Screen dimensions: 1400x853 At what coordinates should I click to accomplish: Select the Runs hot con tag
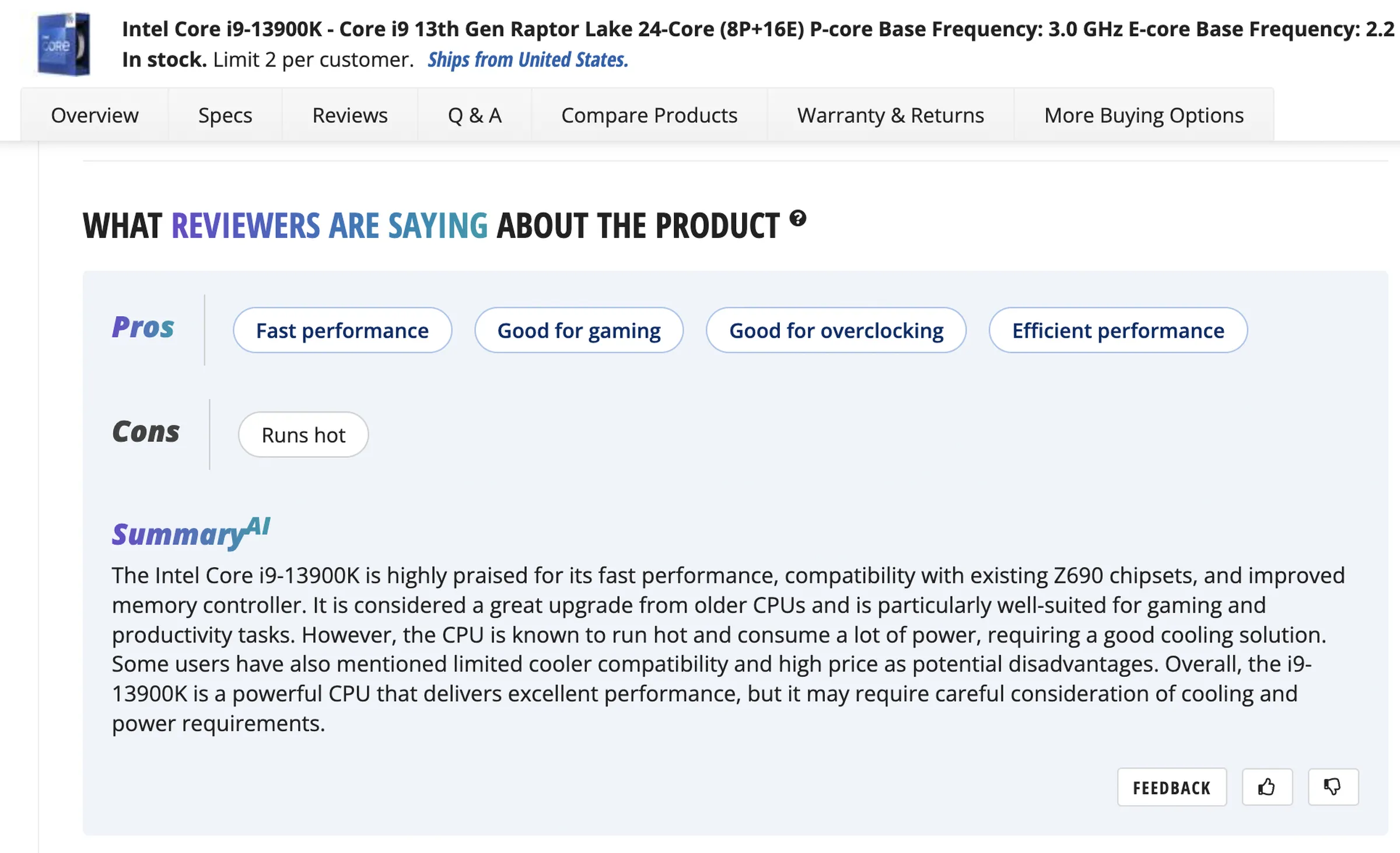(303, 435)
